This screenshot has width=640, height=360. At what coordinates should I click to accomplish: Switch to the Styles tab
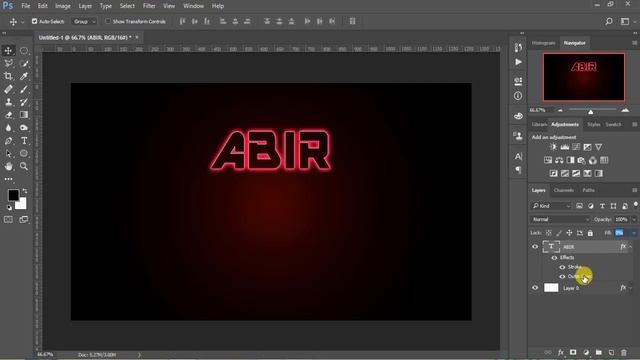594,124
